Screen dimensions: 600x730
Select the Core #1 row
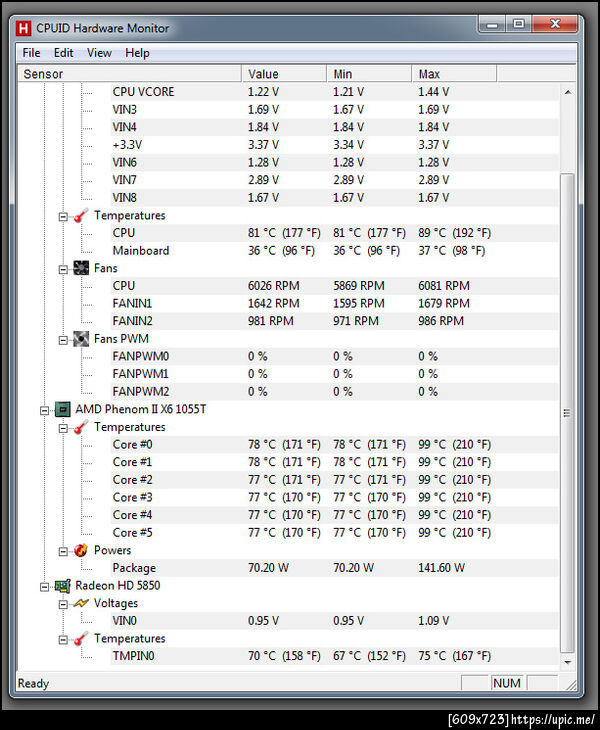click(334, 462)
